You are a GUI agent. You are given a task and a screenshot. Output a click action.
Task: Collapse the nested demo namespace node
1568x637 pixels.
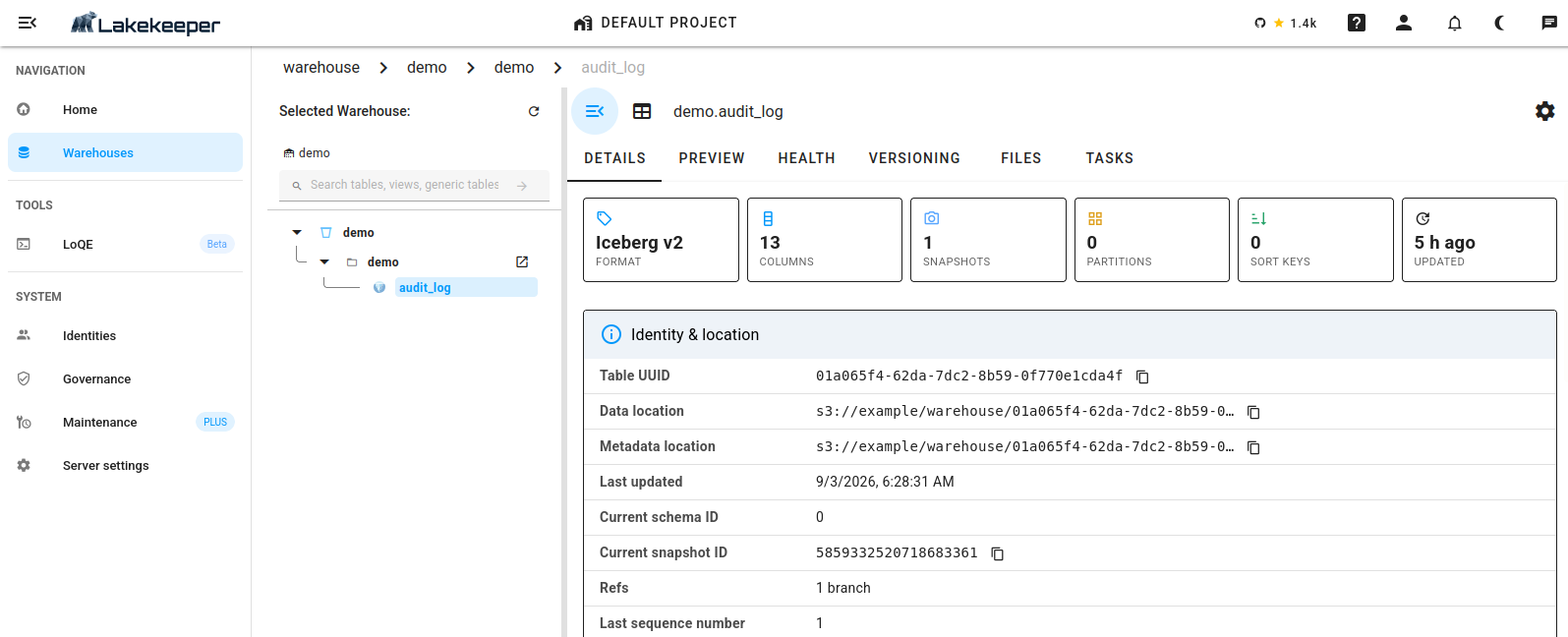tap(324, 261)
